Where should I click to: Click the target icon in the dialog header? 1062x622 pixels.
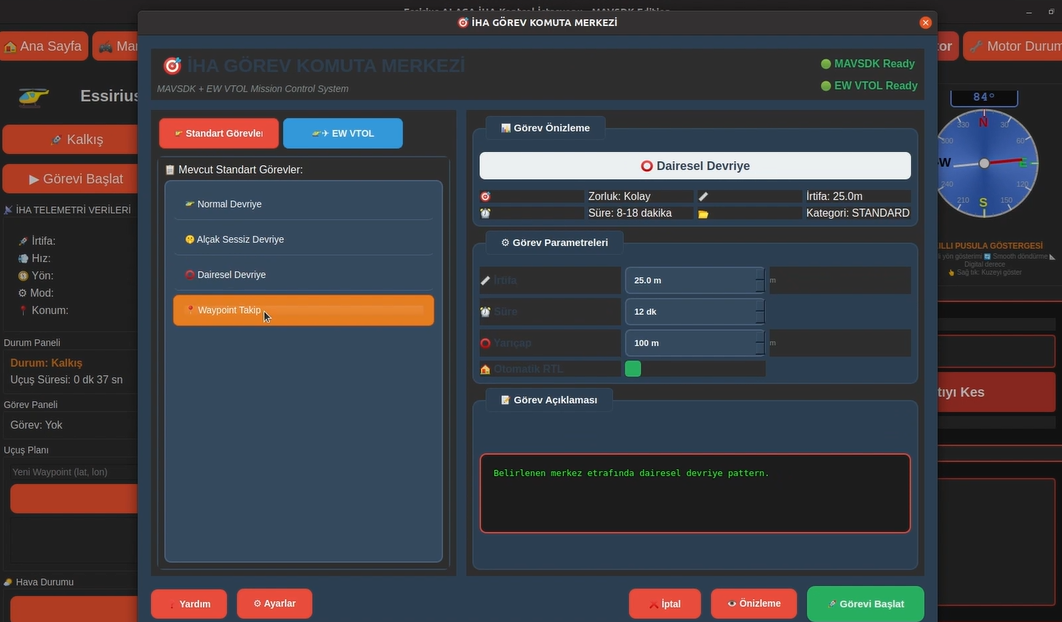click(x=172, y=66)
